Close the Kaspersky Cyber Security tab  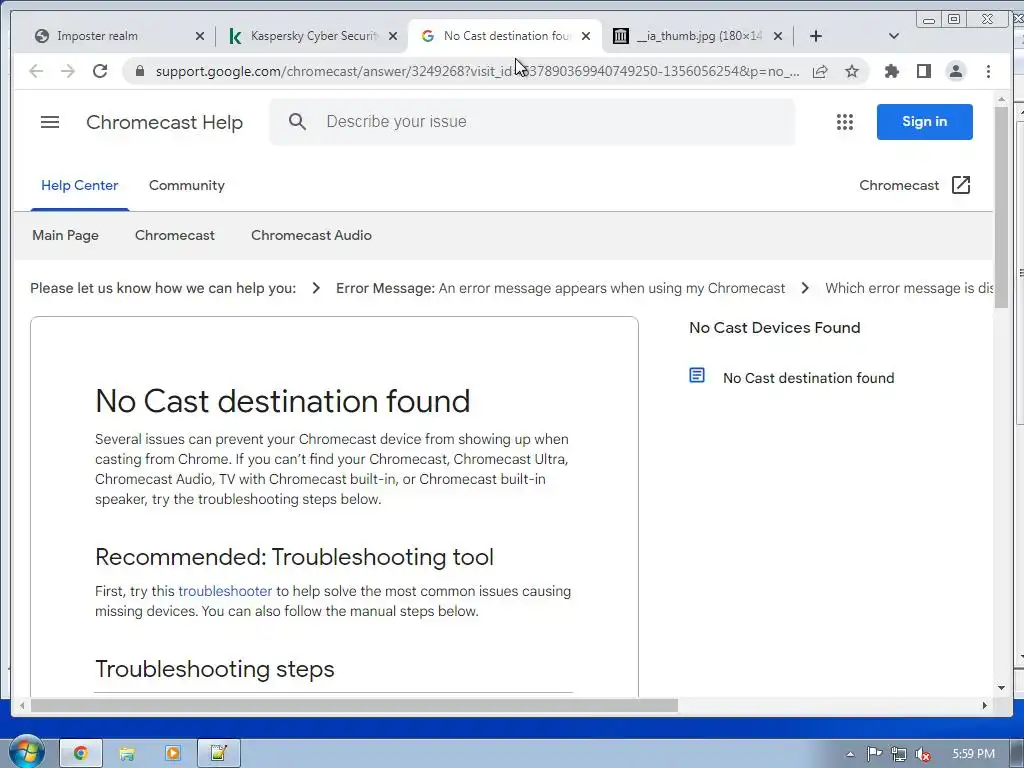[393, 36]
